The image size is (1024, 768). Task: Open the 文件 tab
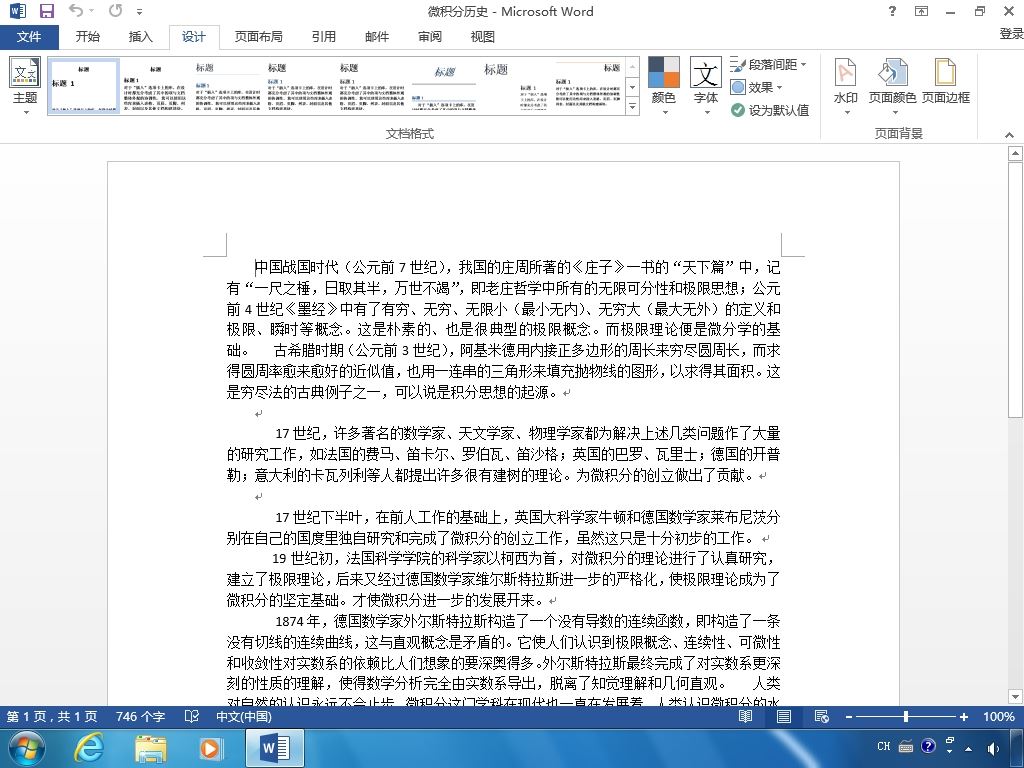click(29, 37)
